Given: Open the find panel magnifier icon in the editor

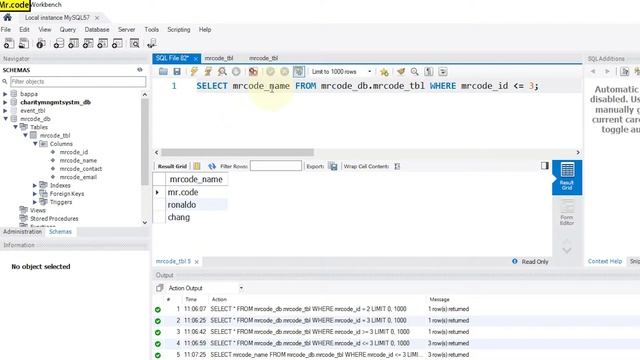Looking at the screenshot, I should (x=415, y=72).
